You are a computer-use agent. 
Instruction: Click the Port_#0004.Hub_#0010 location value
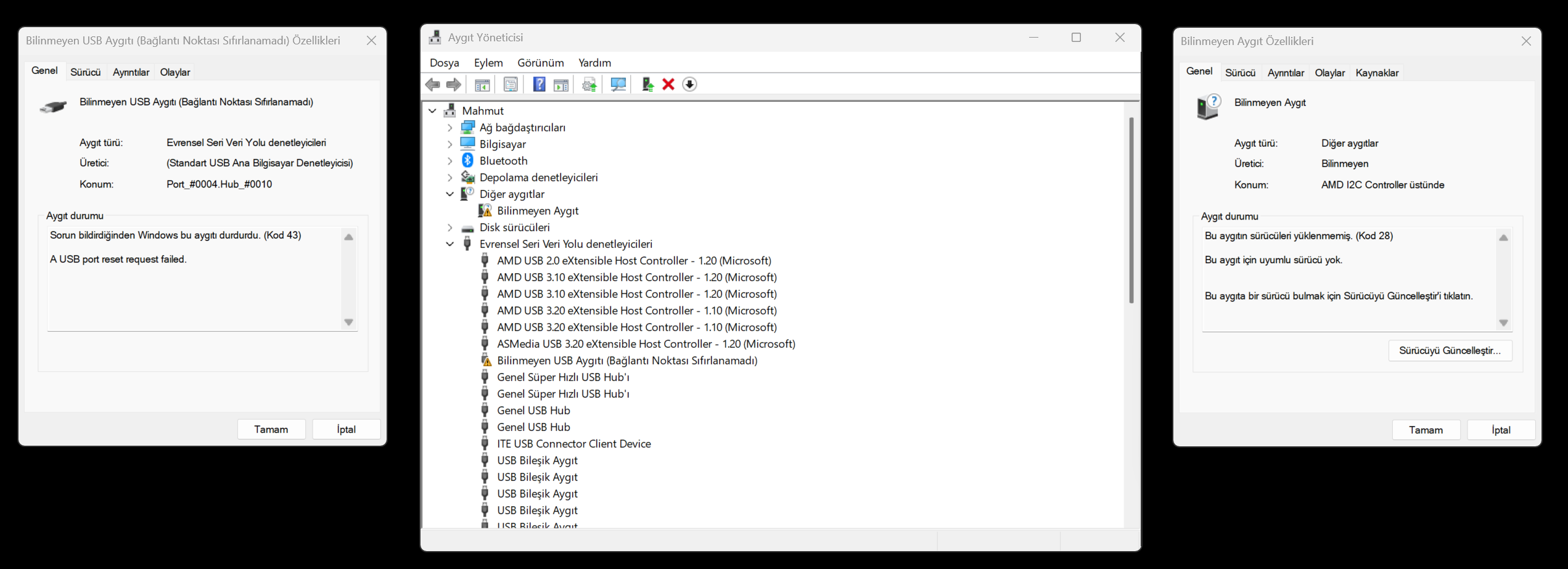coord(220,184)
